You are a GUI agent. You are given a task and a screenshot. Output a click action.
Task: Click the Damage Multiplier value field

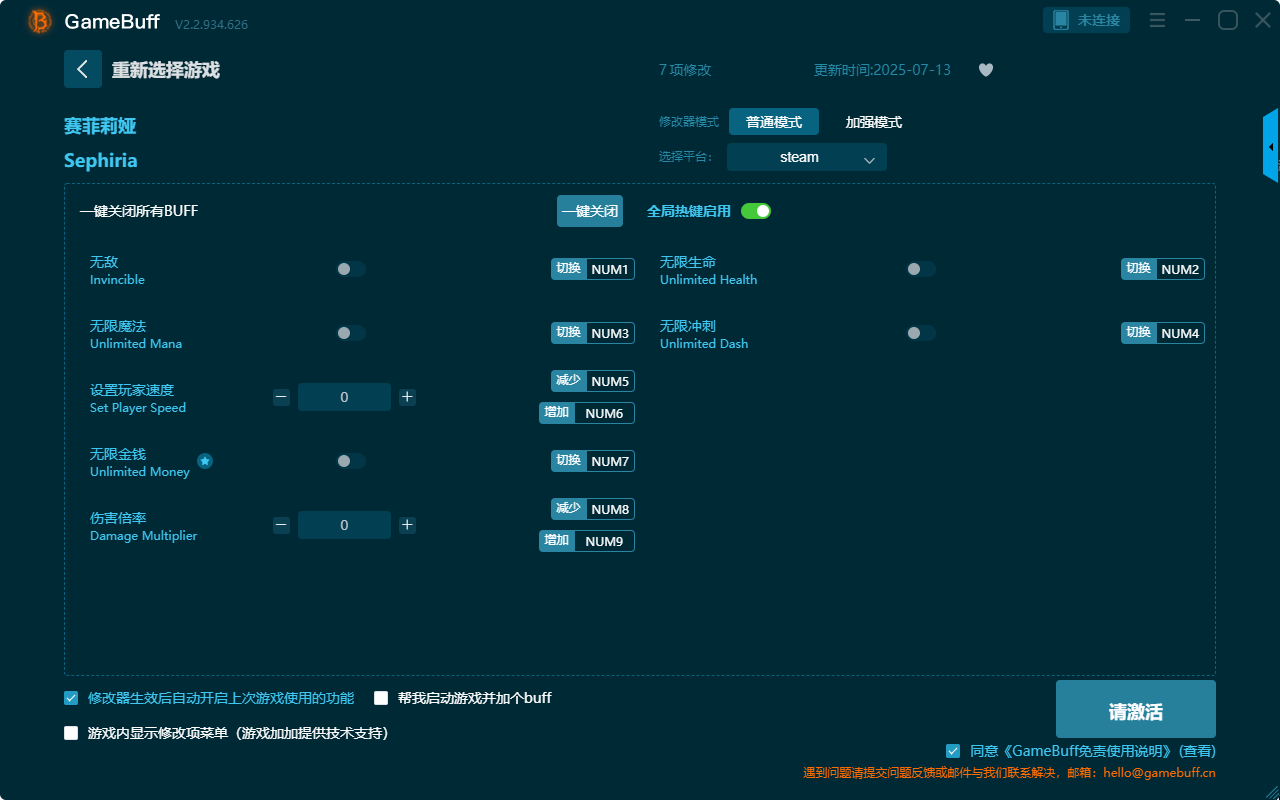click(x=344, y=525)
